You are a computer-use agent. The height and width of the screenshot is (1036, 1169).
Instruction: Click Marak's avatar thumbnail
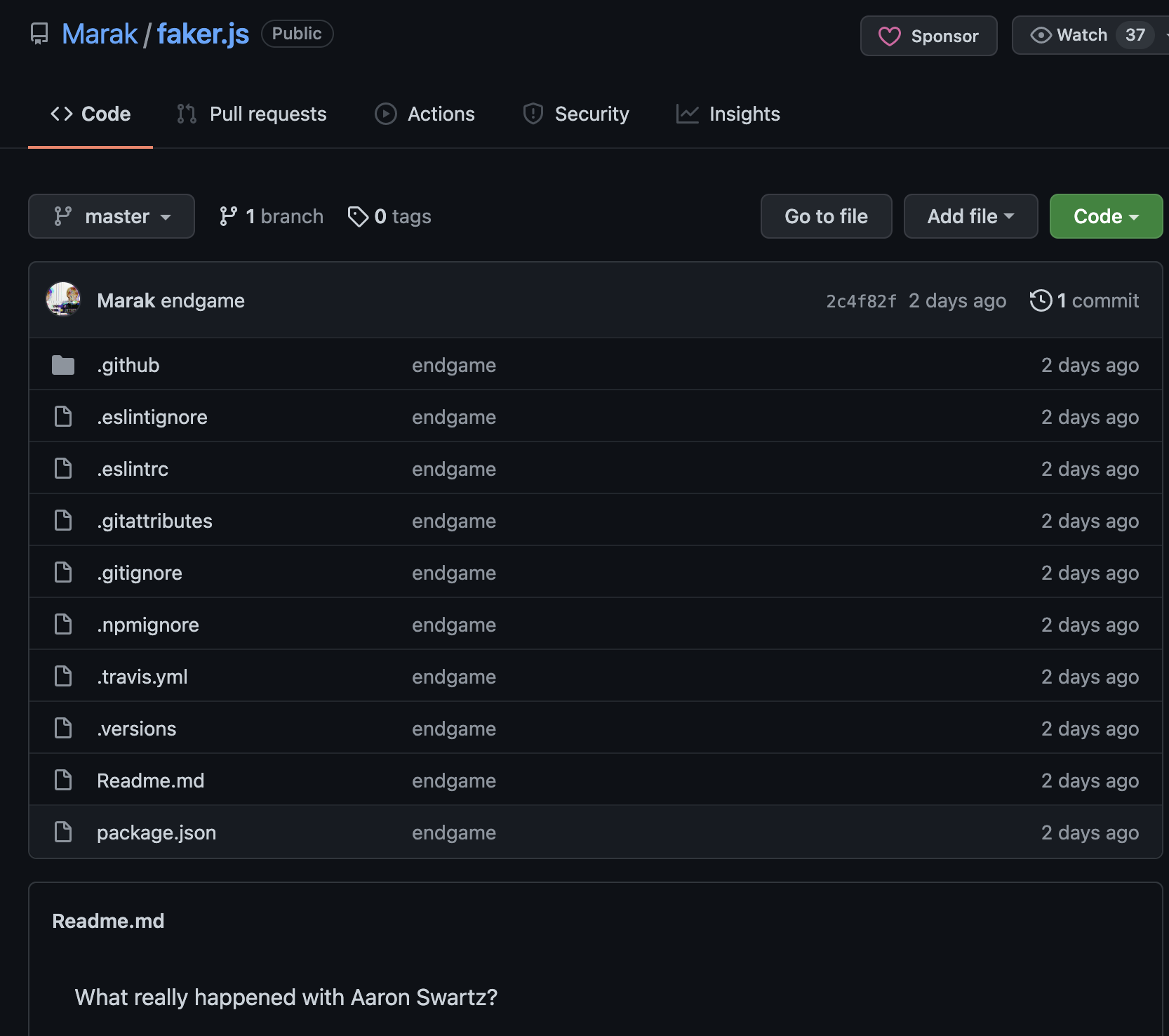[x=63, y=300]
